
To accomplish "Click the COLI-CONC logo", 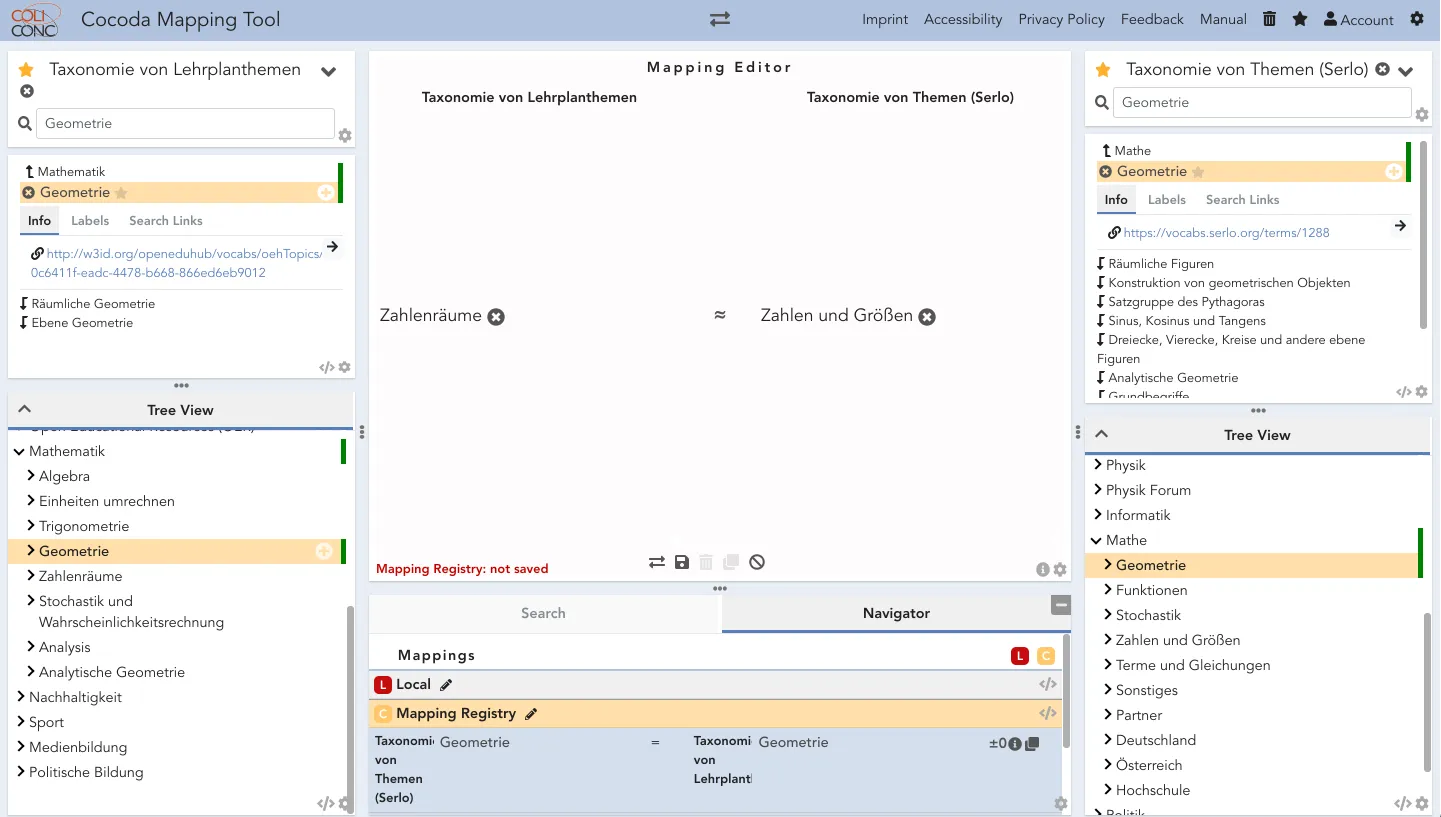I will [x=35, y=19].
